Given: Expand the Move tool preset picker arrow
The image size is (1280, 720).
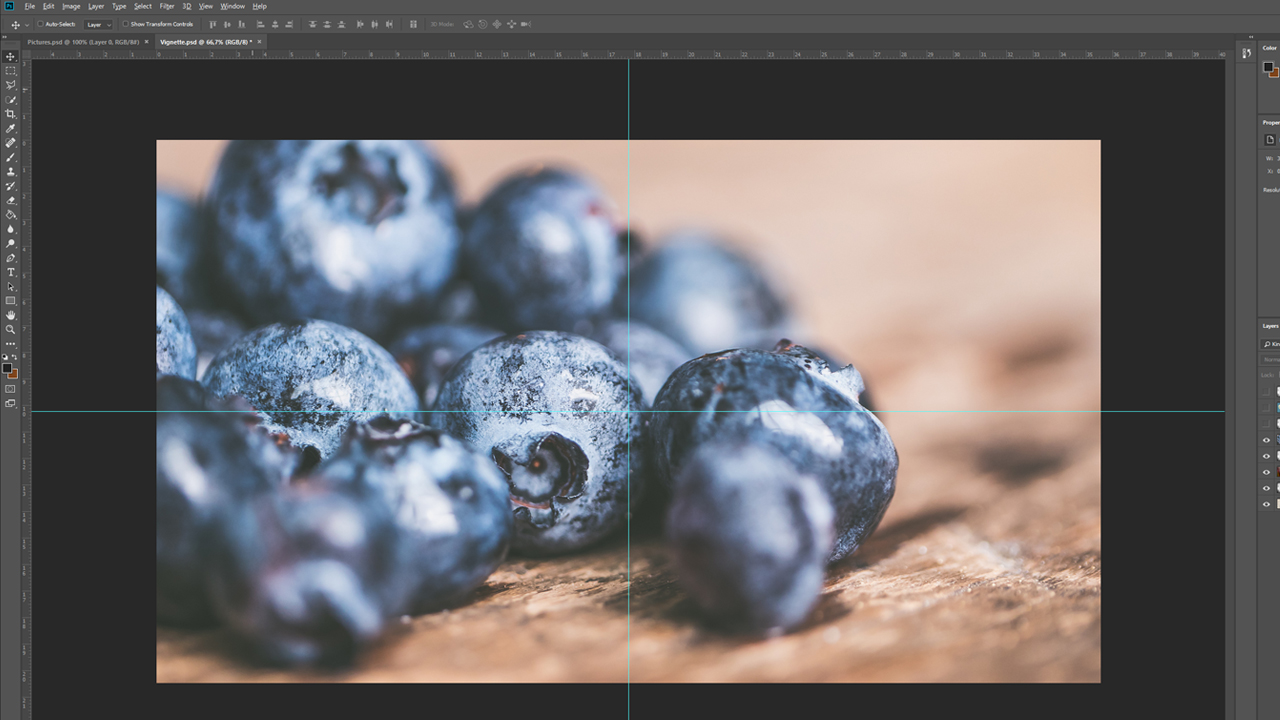Looking at the screenshot, I should tap(27, 25).
